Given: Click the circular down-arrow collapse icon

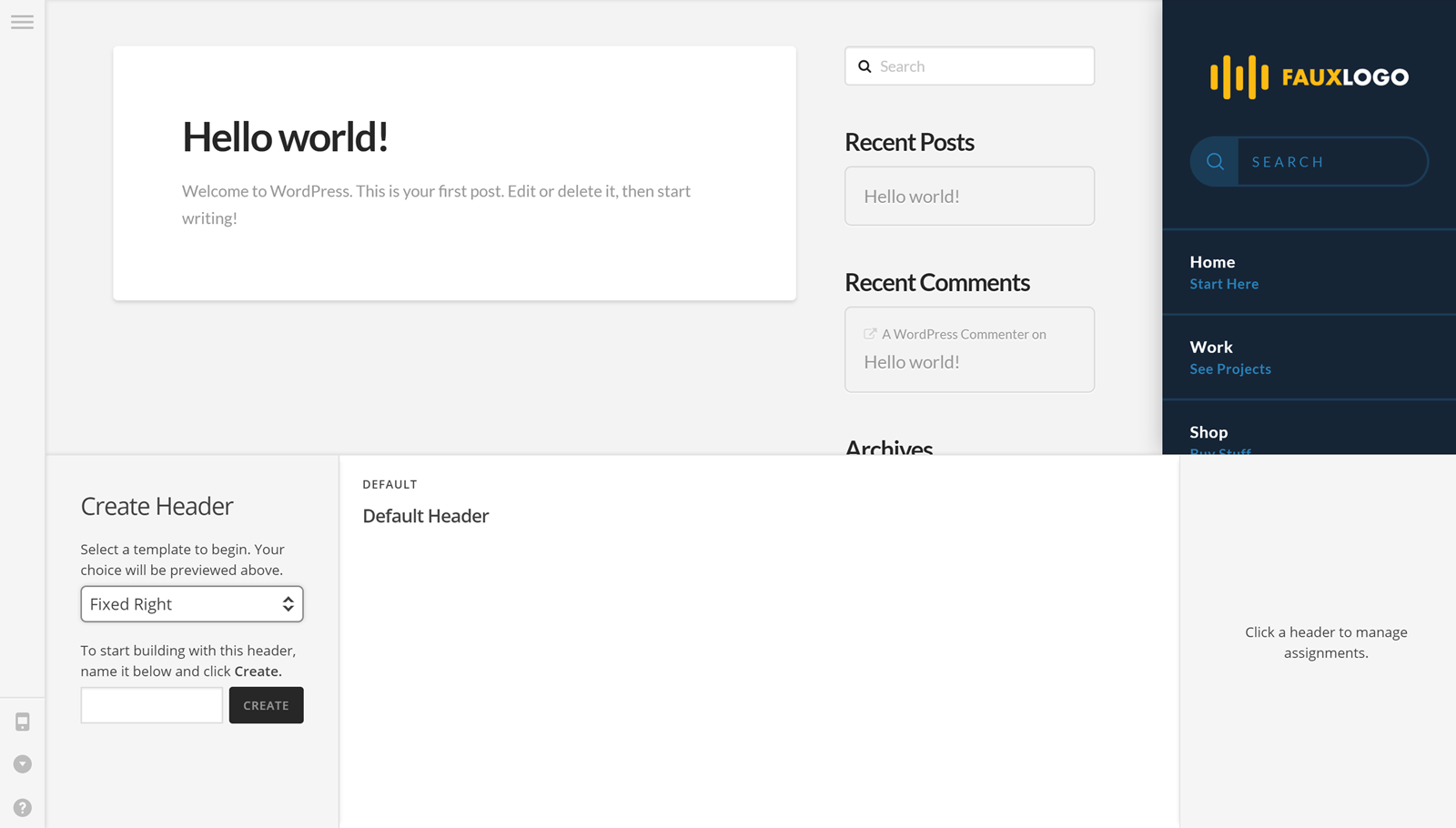Looking at the screenshot, I should click(x=23, y=764).
